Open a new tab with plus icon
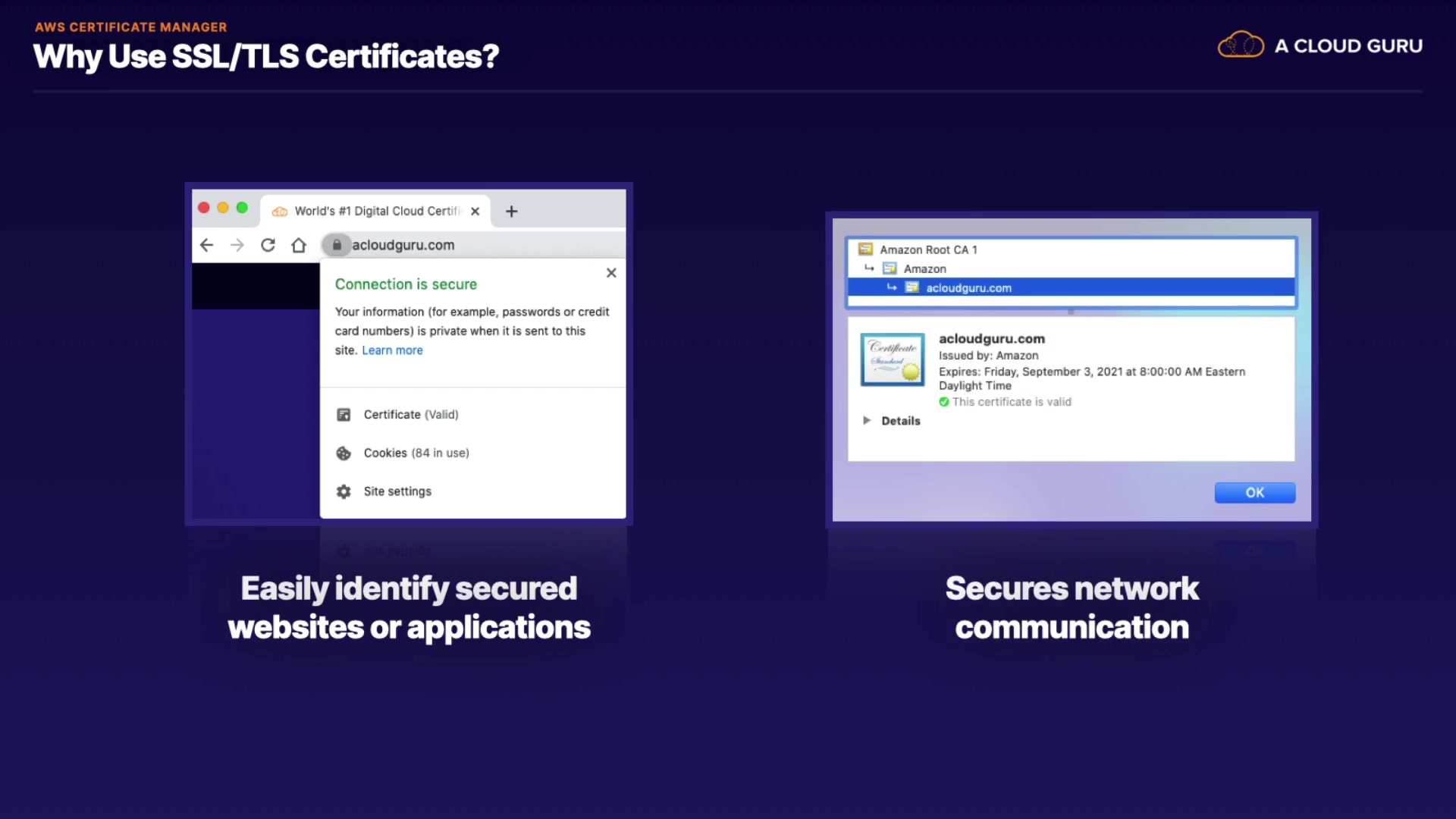Image resolution: width=1456 pixels, height=819 pixels. (512, 212)
